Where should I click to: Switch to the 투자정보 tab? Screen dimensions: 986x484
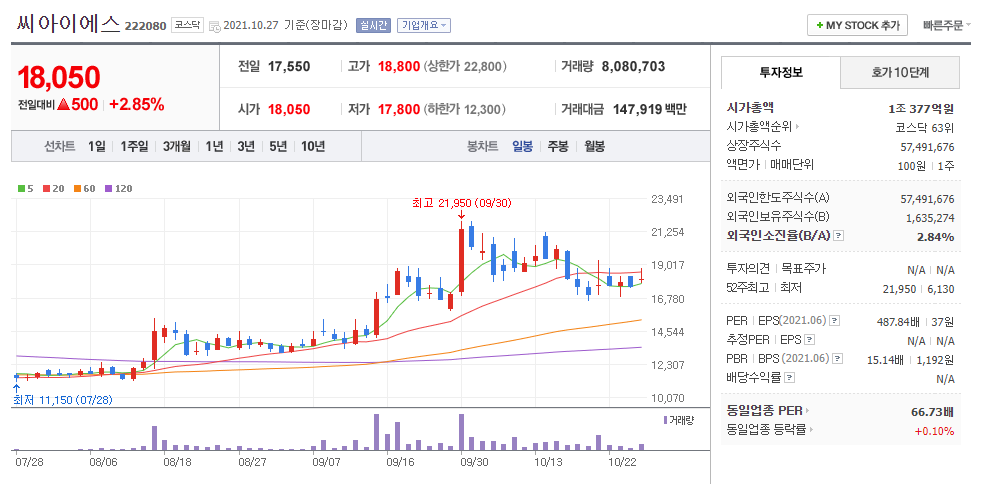click(780, 72)
